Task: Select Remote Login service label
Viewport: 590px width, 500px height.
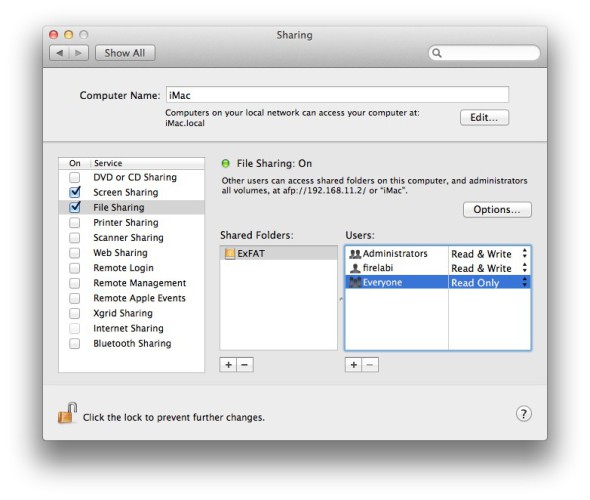Action: [123, 268]
